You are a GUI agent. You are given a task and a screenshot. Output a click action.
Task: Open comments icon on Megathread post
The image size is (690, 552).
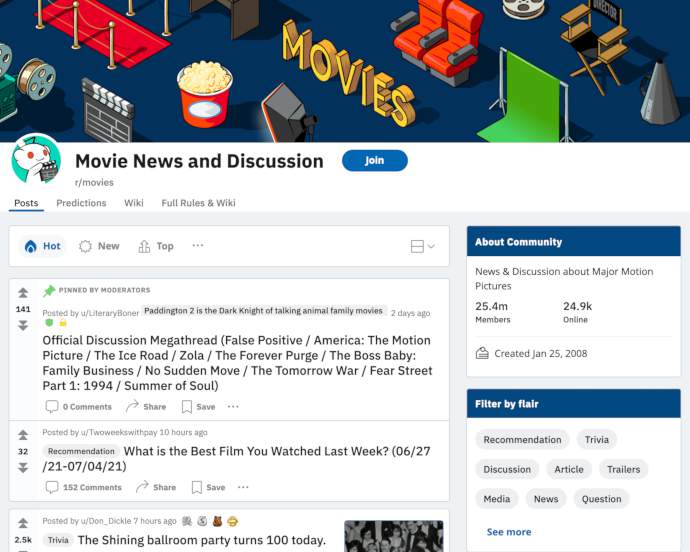pos(52,406)
